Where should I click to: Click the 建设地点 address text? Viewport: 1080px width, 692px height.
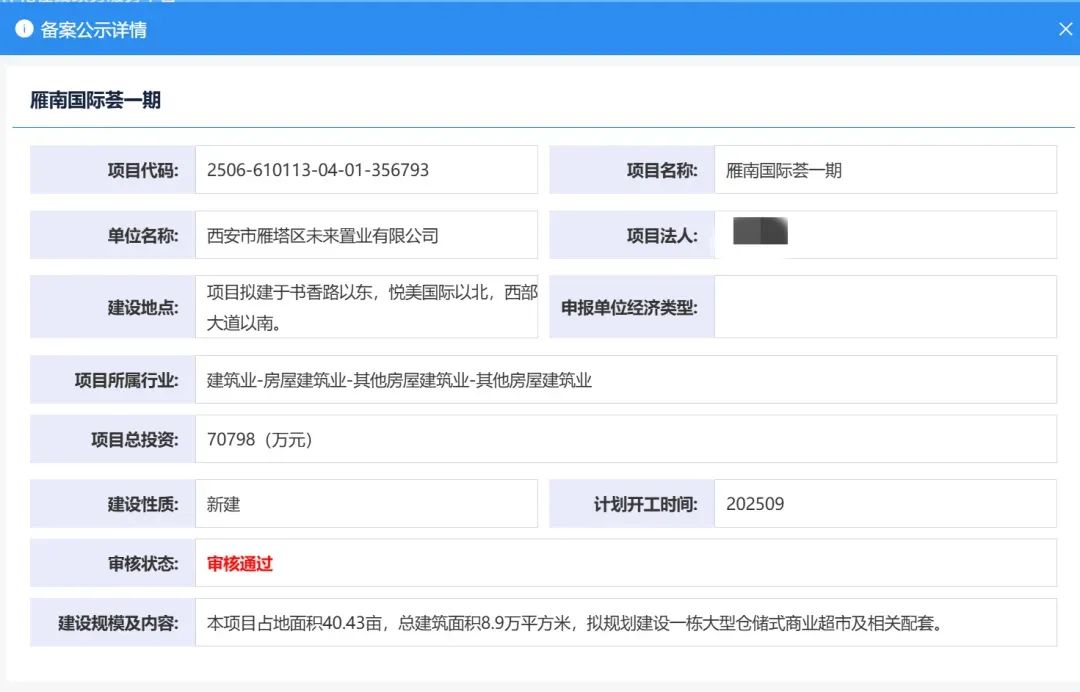point(371,307)
